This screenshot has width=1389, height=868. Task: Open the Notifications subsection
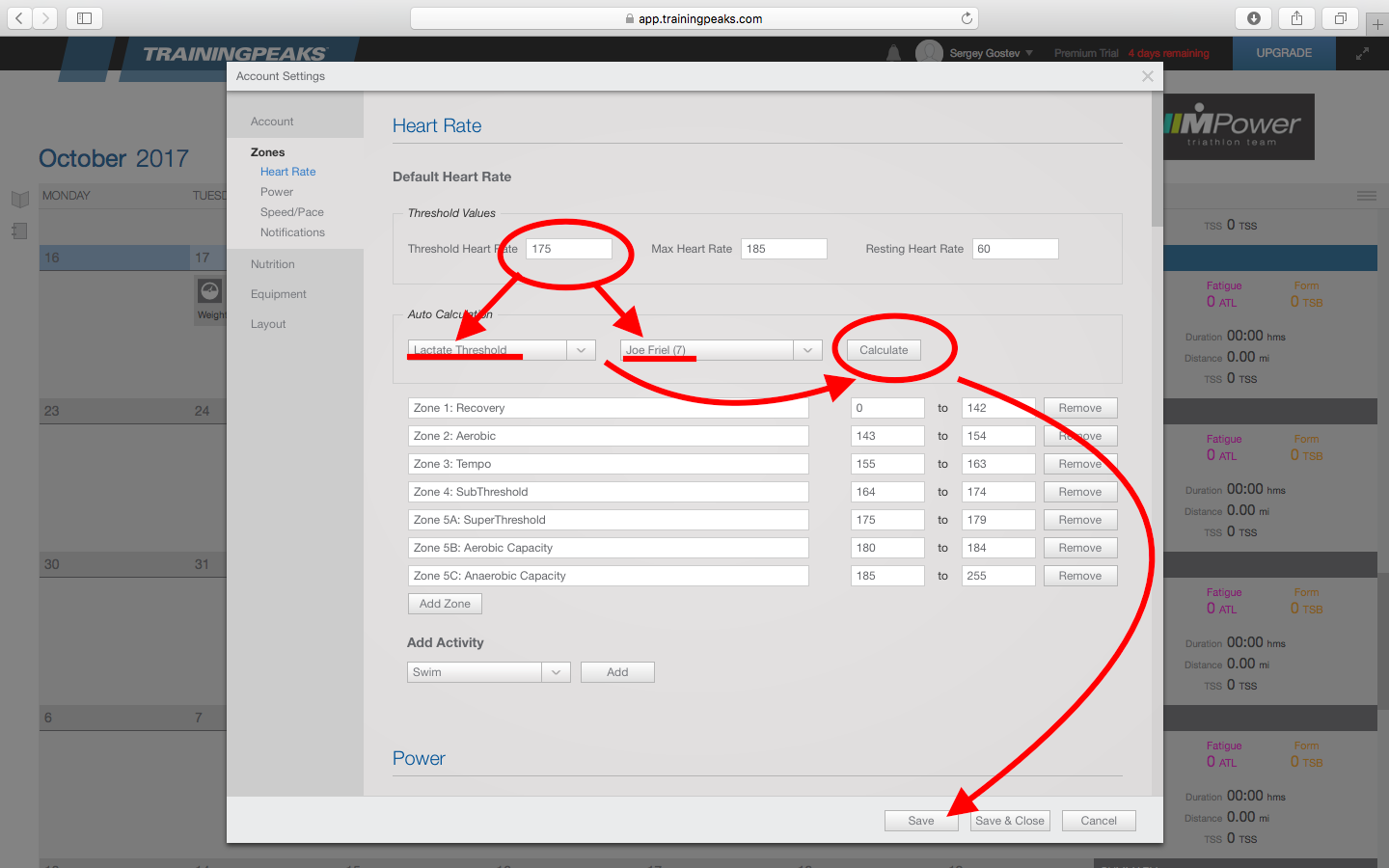point(292,232)
